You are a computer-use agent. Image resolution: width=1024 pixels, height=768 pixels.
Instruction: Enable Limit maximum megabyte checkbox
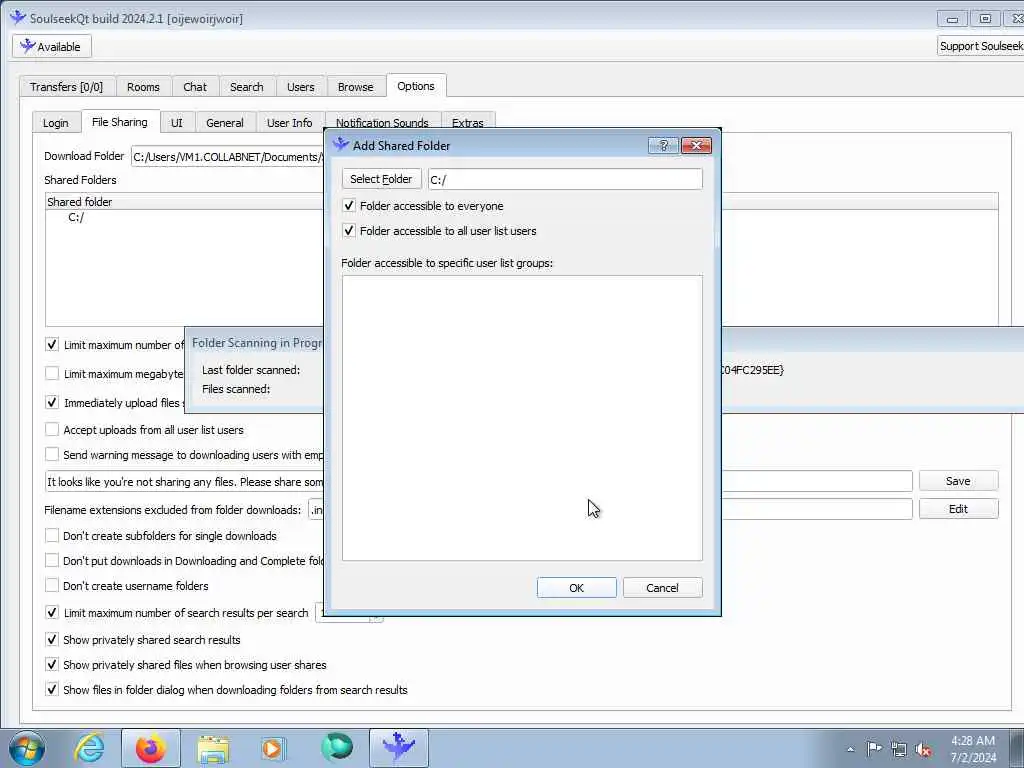[x=52, y=374]
